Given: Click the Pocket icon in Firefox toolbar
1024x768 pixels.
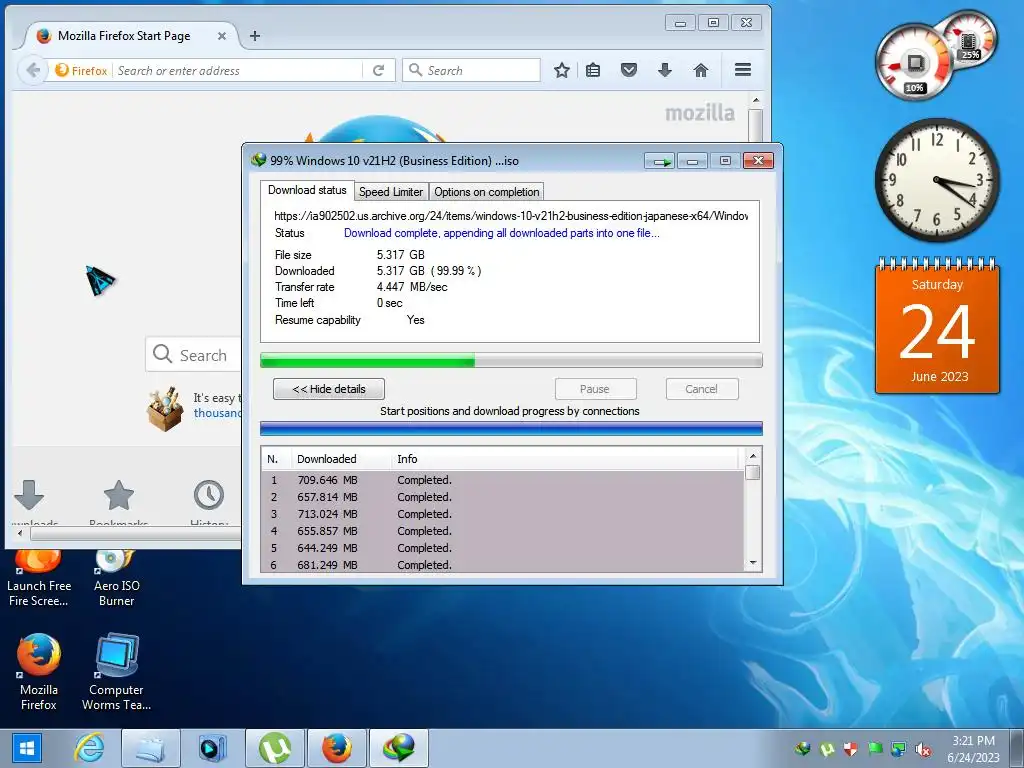Looking at the screenshot, I should 629,70.
